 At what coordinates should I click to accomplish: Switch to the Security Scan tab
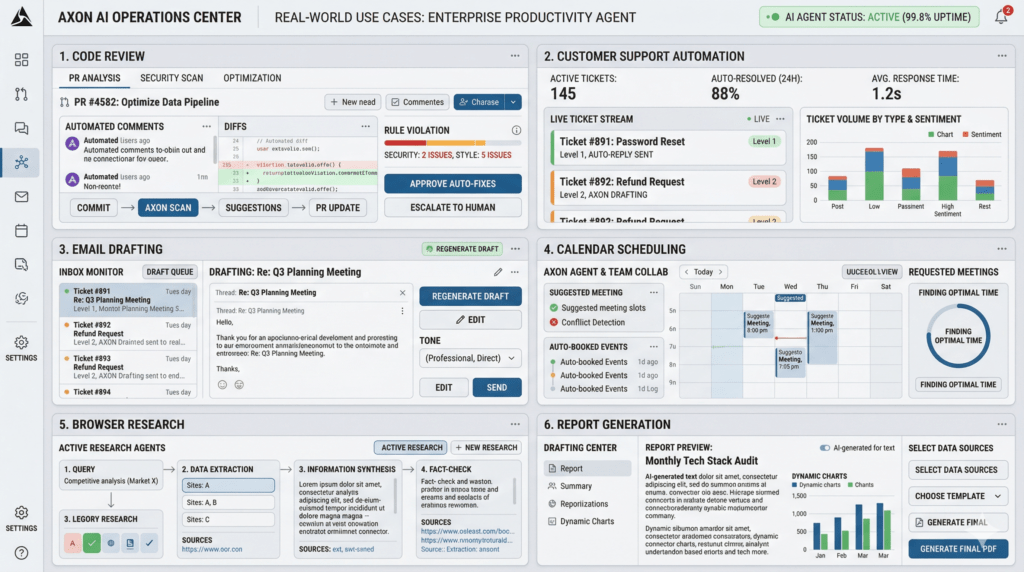[x=172, y=78]
